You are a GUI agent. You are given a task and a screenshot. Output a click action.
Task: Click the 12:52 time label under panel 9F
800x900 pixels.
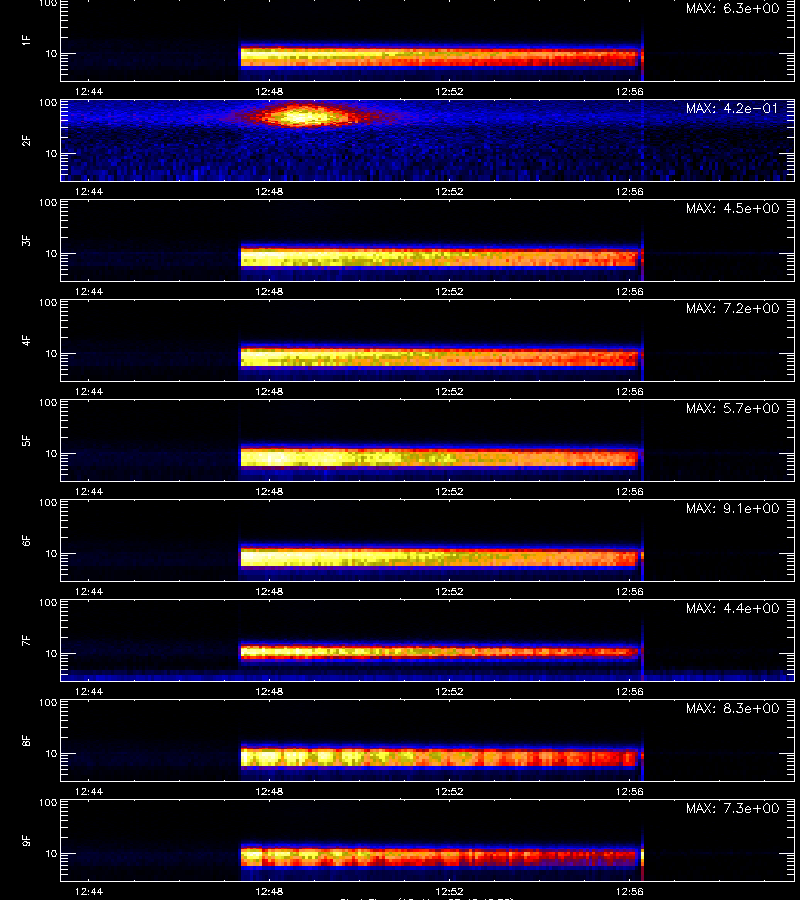449,891
